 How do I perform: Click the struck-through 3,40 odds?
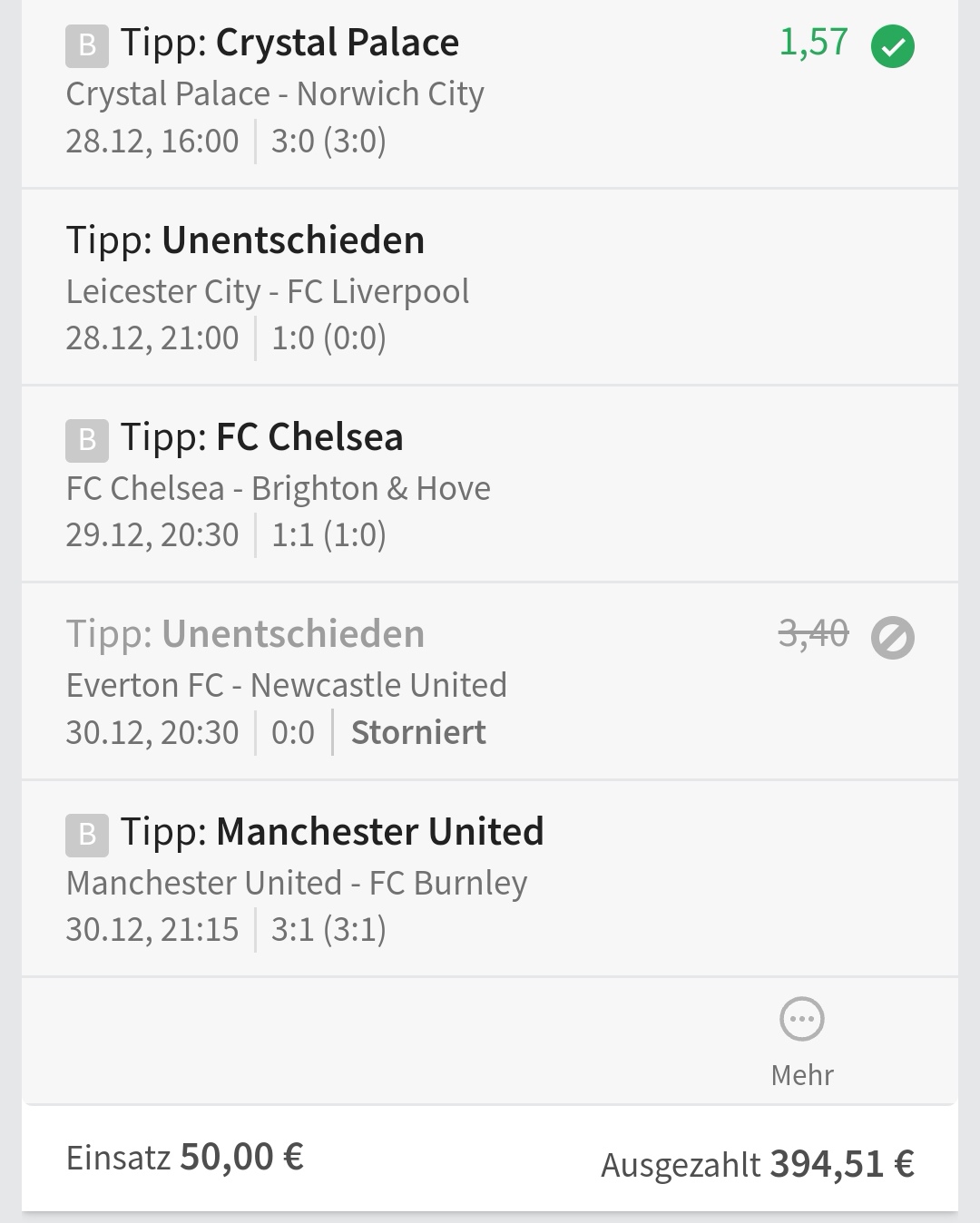[x=814, y=633]
